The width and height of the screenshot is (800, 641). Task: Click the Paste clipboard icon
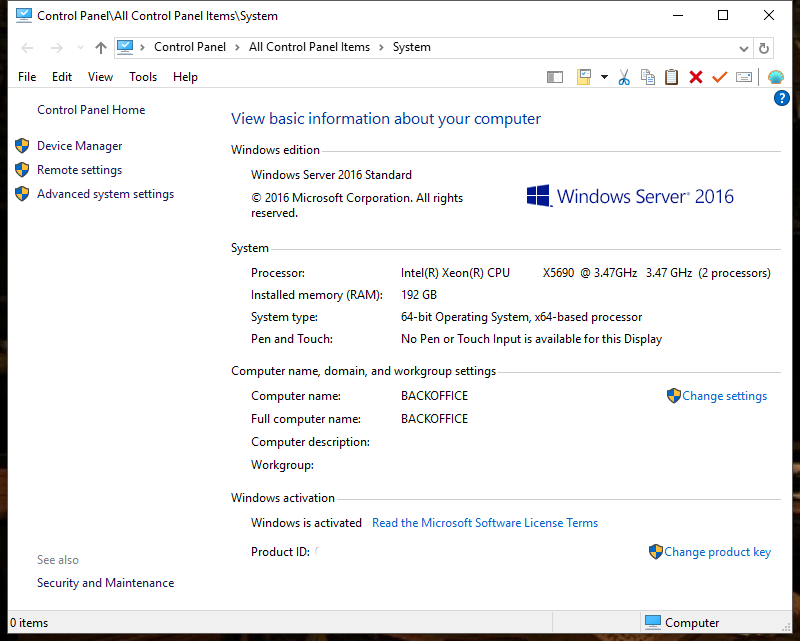671,77
